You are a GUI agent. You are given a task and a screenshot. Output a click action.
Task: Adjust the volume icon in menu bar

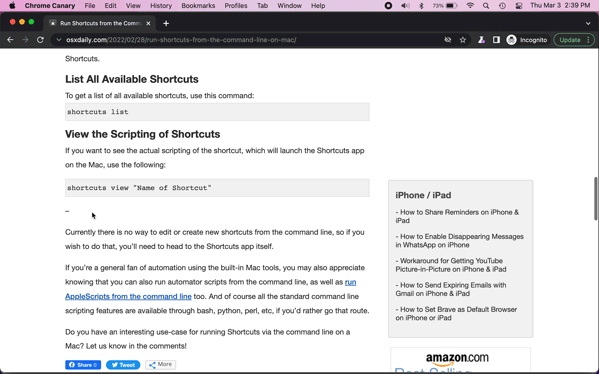[405, 6]
